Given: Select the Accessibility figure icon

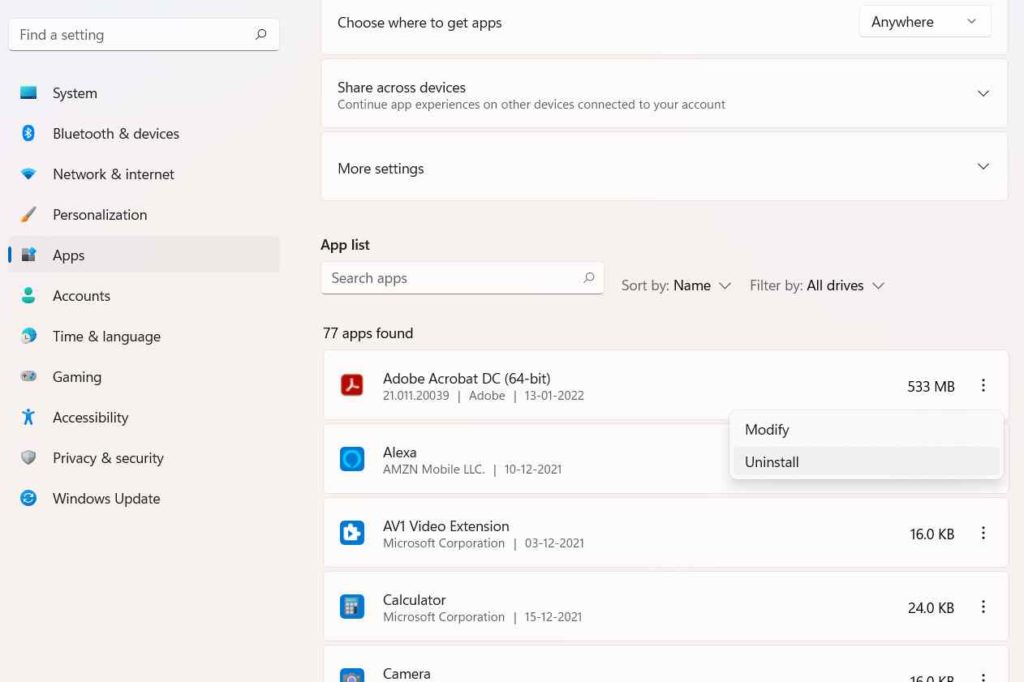Looking at the screenshot, I should (28, 417).
